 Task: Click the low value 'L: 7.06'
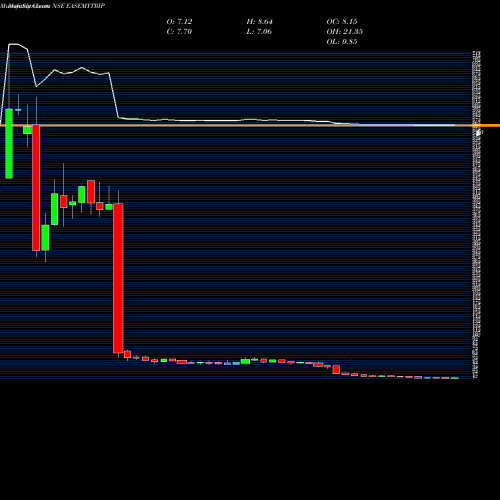[259, 31]
